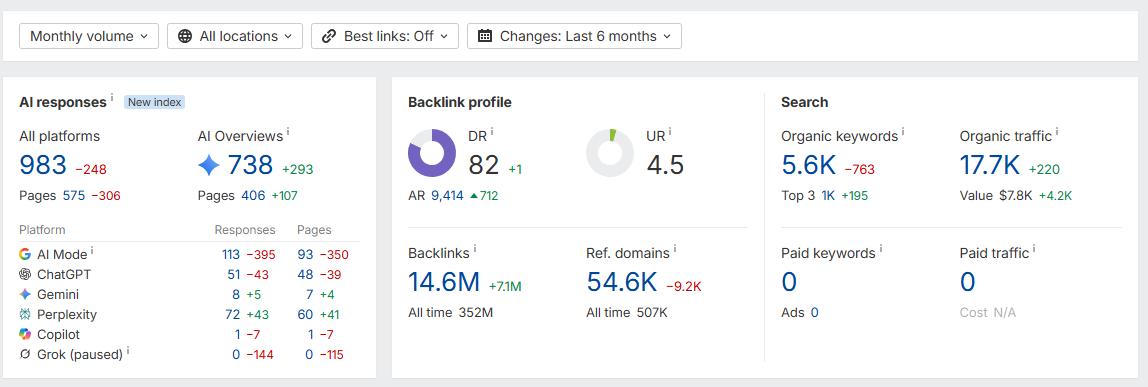Click info icon next to Paid traffic
The width and height of the screenshot is (1148, 387).
pos(1035,249)
